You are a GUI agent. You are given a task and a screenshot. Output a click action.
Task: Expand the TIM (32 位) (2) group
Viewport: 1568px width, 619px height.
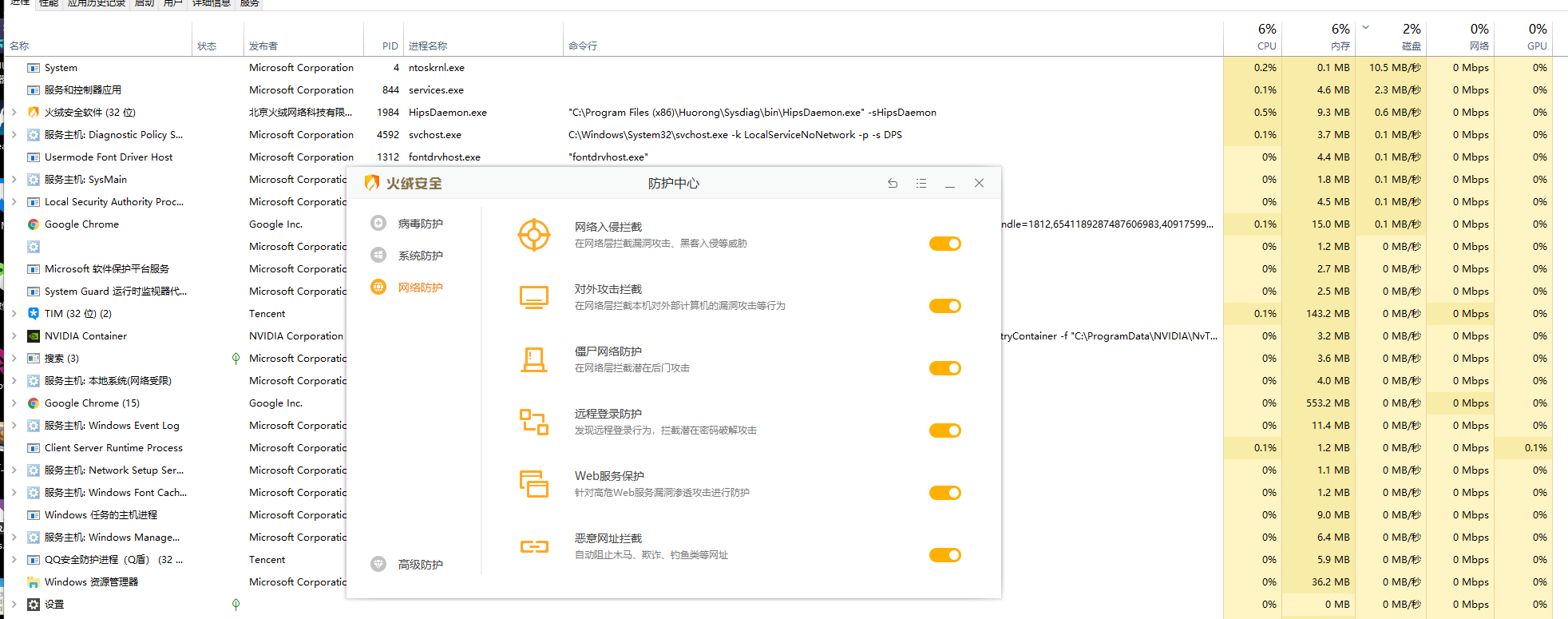(14, 314)
